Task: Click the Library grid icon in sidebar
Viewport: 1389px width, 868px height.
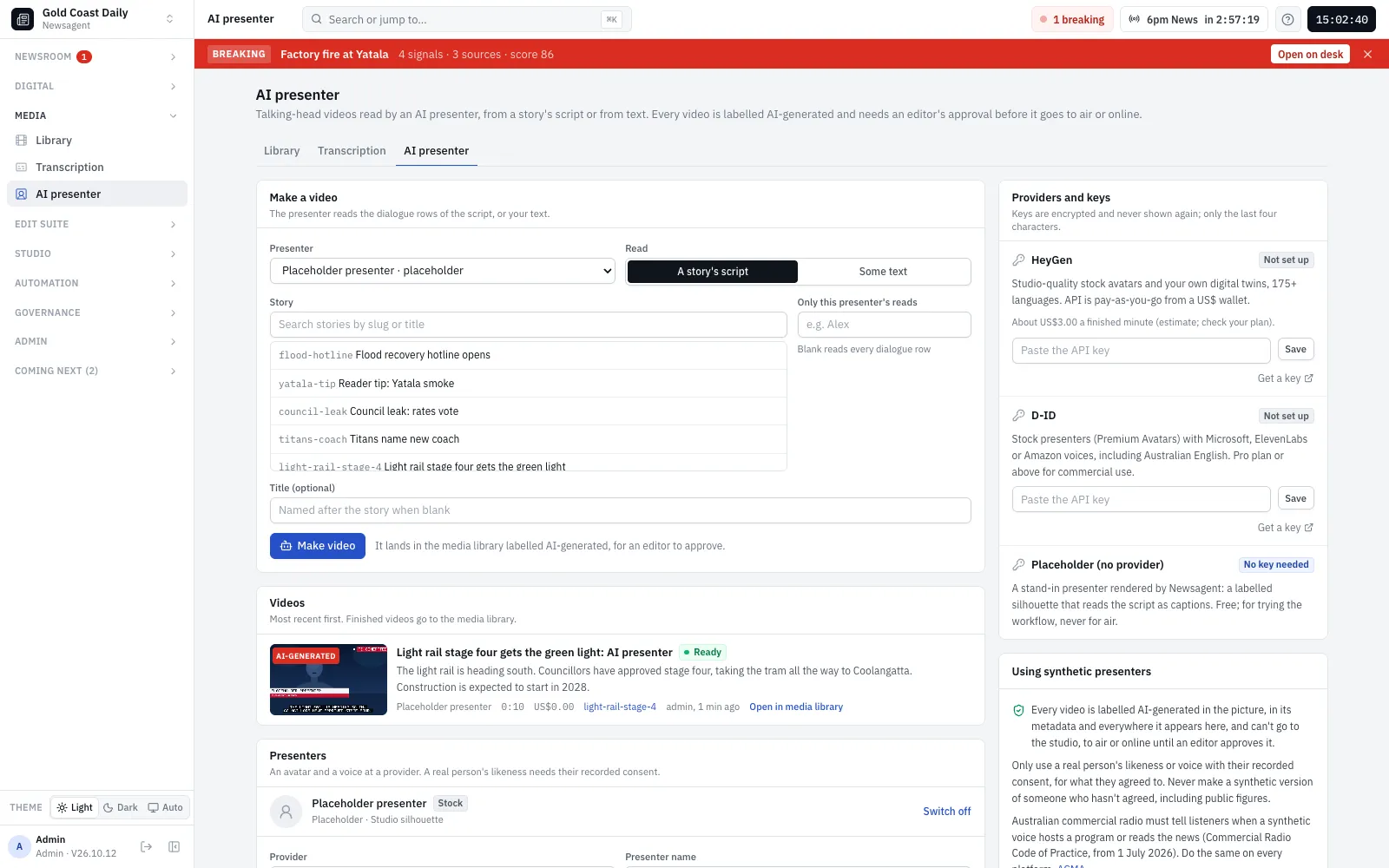Action: [x=22, y=140]
